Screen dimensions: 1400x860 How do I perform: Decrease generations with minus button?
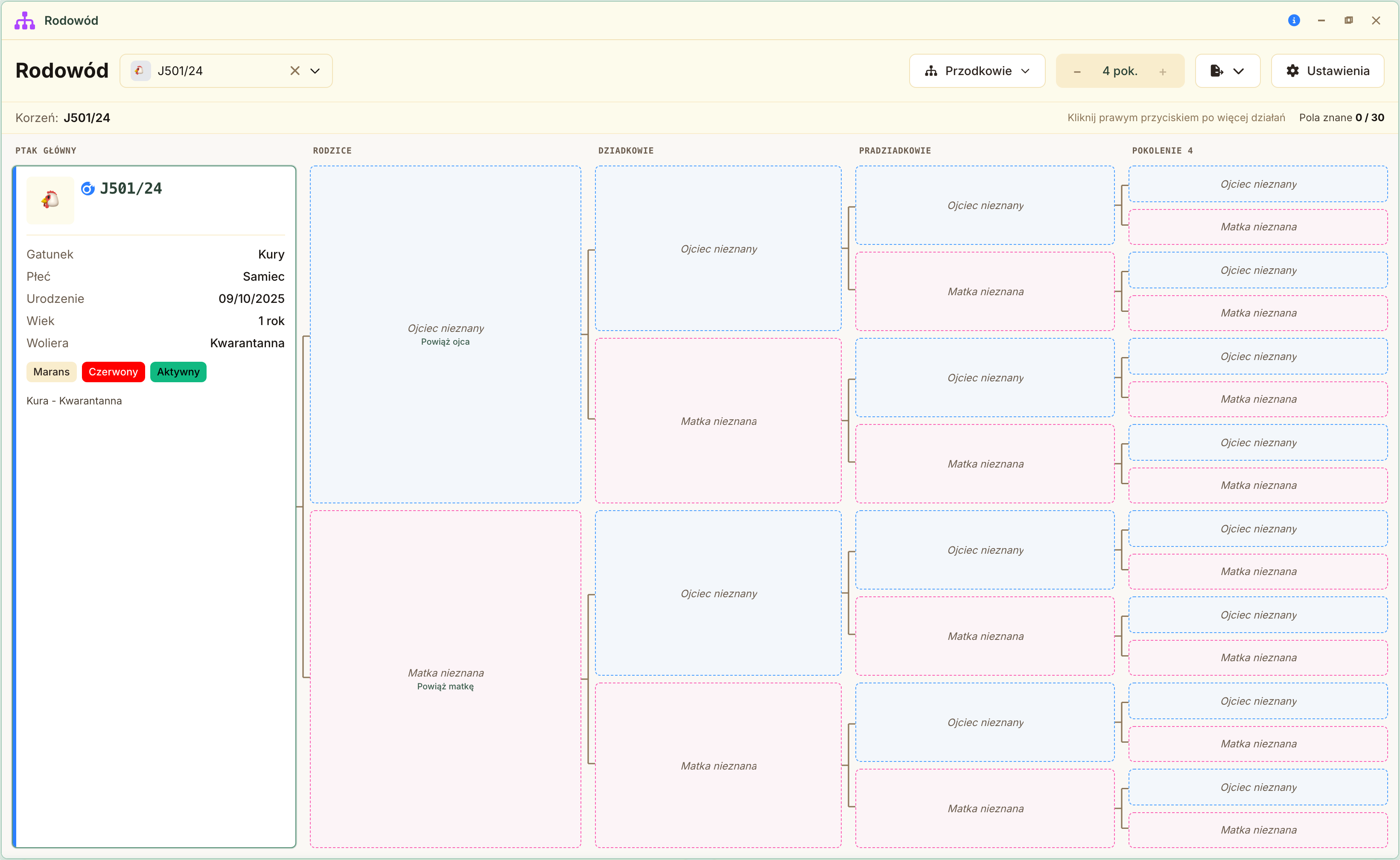(x=1077, y=72)
